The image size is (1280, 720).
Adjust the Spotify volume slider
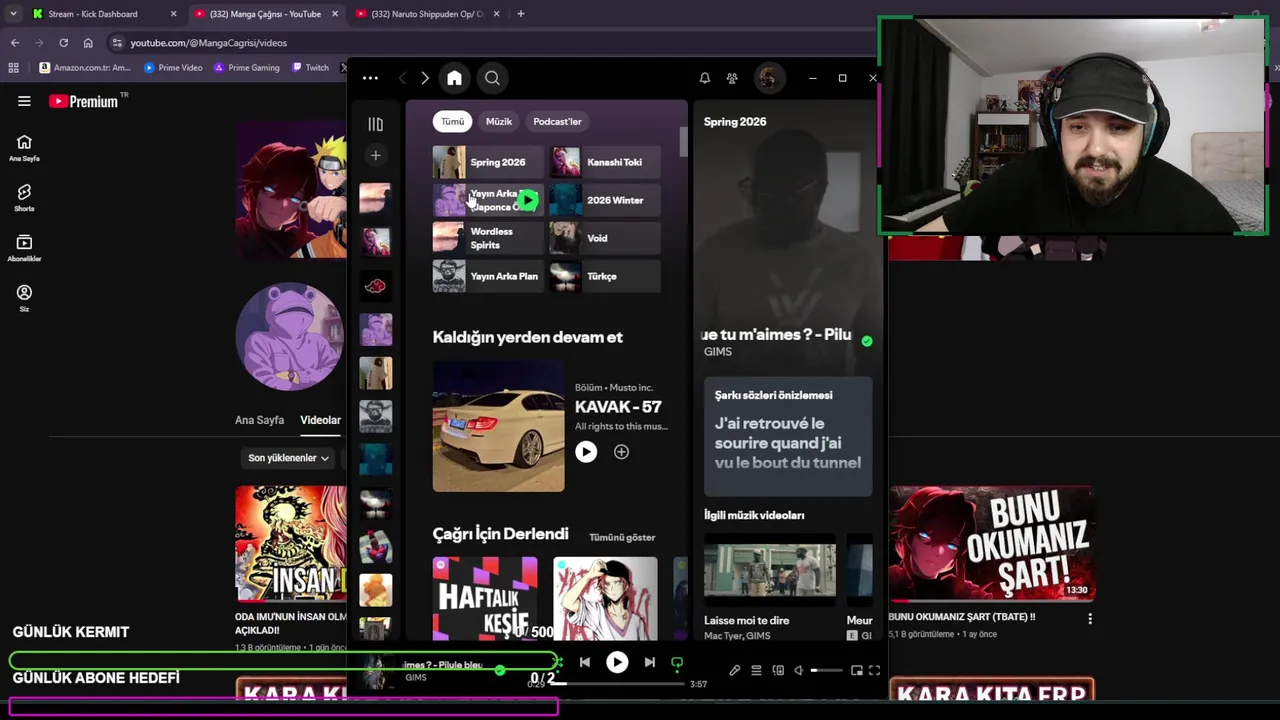coord(826,670)
